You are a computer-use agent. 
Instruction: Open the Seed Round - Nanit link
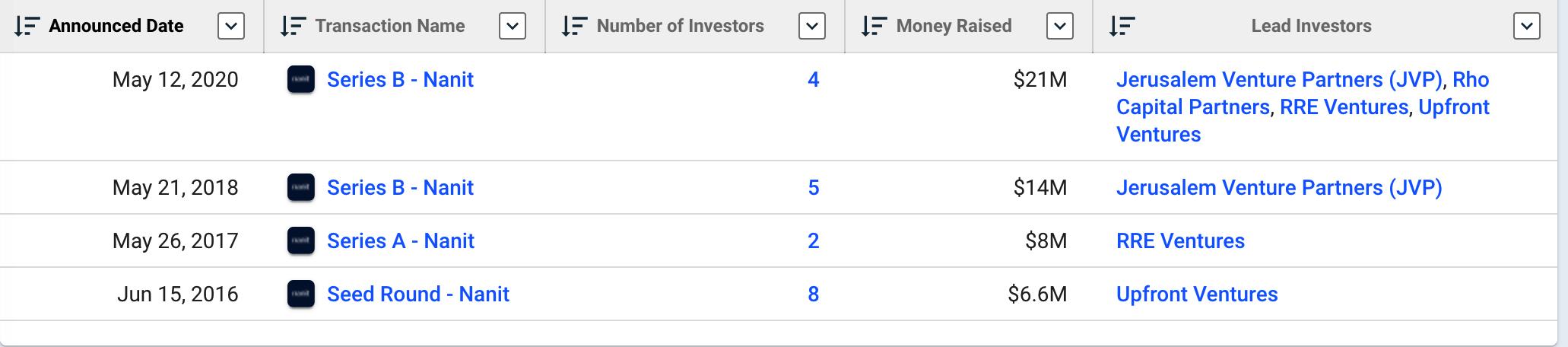(418, 294)
